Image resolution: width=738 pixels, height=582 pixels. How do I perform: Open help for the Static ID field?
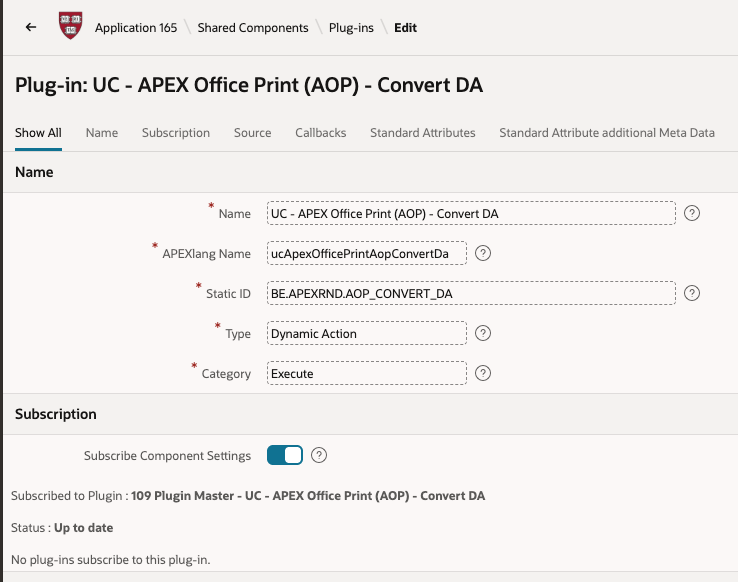click(691, 293)
